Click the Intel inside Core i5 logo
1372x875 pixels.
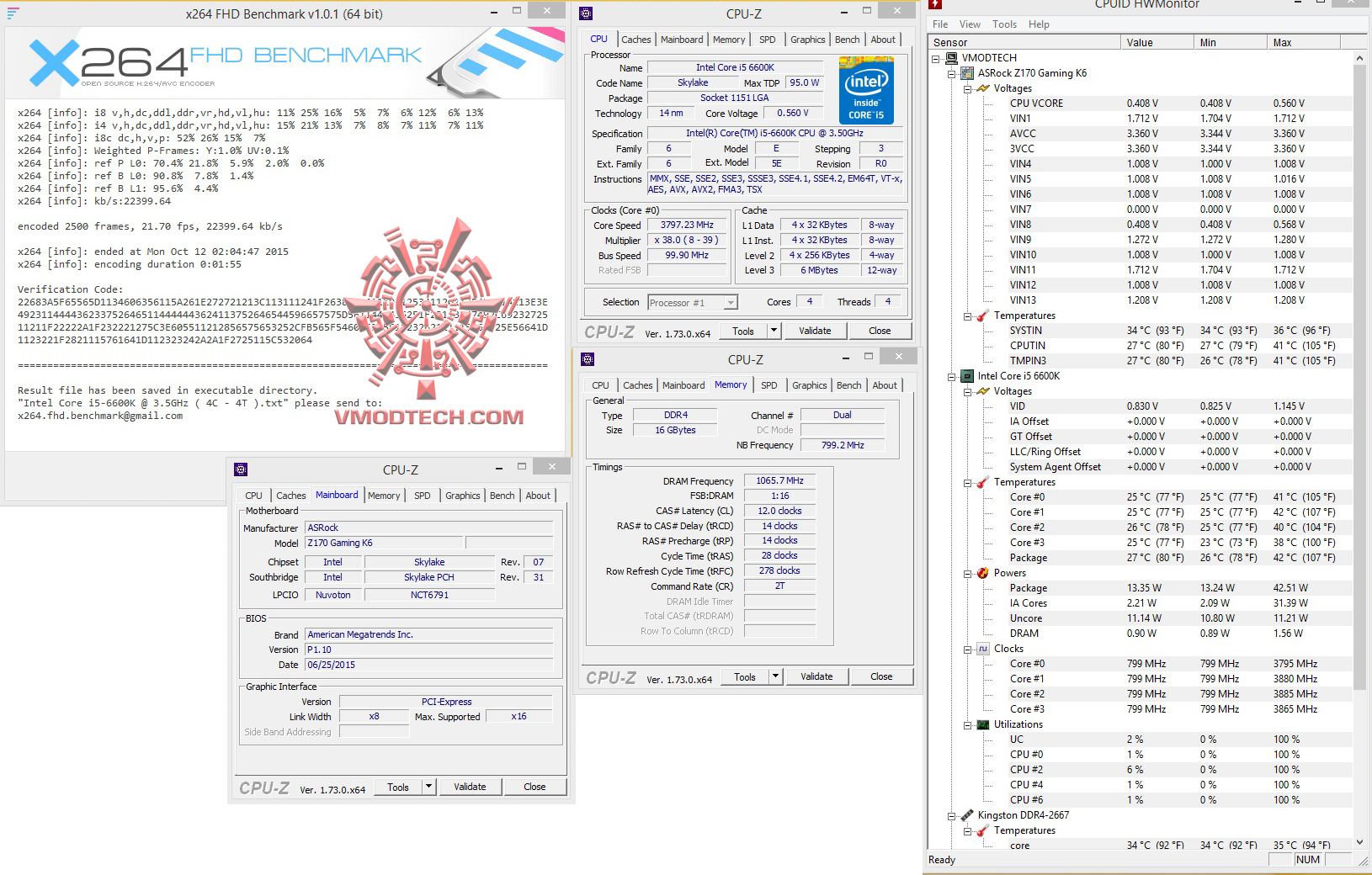(866, 90)
